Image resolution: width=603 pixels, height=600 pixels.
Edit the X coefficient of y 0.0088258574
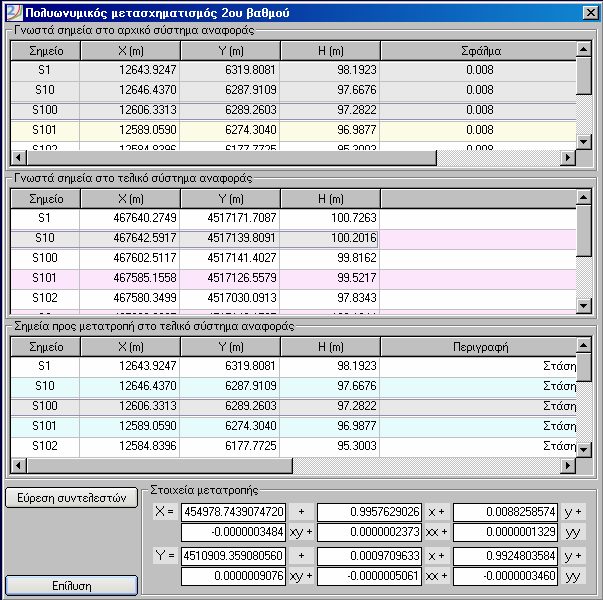505,512
